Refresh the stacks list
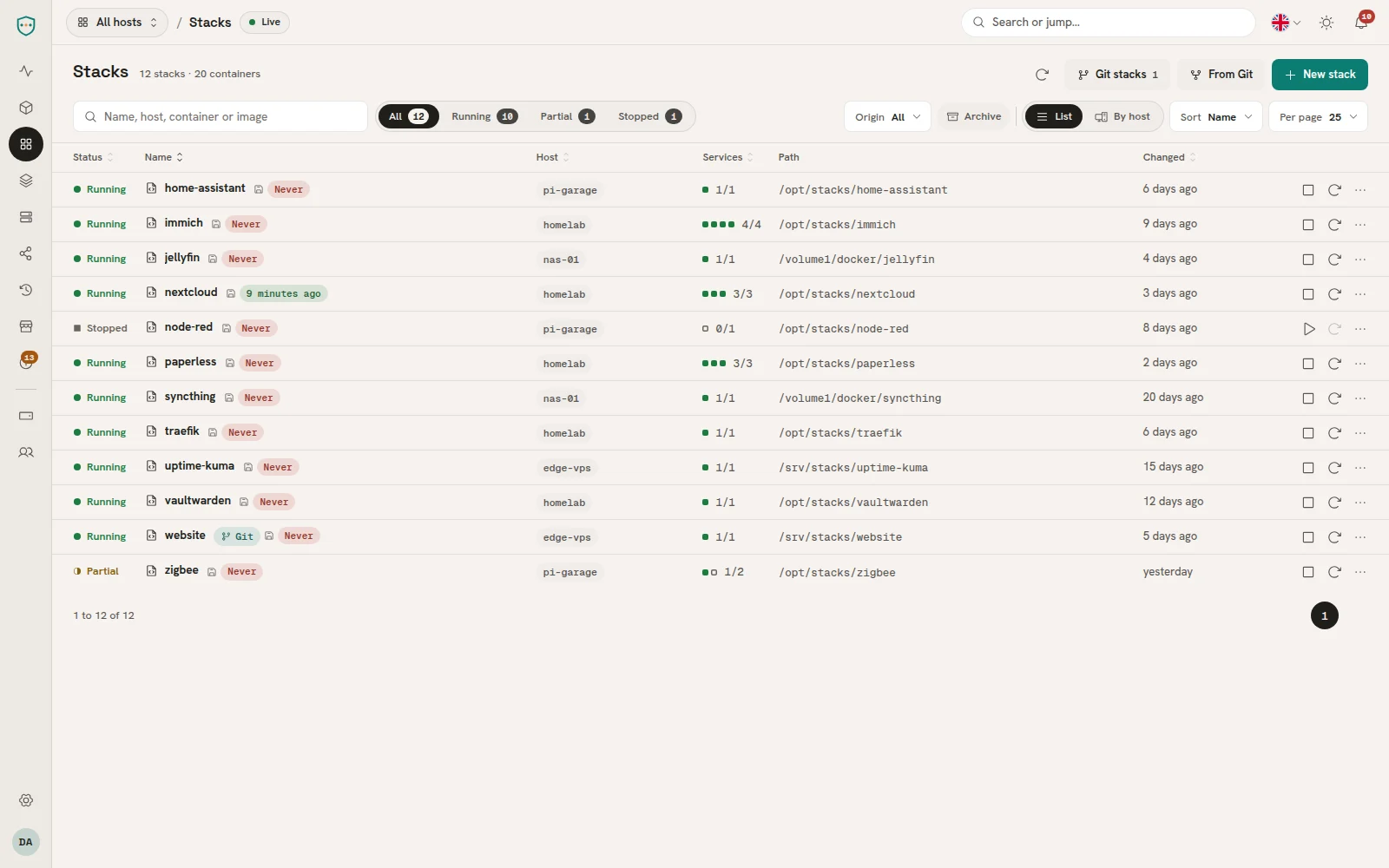1389x868 pixels. click(x=1042, y=75)
